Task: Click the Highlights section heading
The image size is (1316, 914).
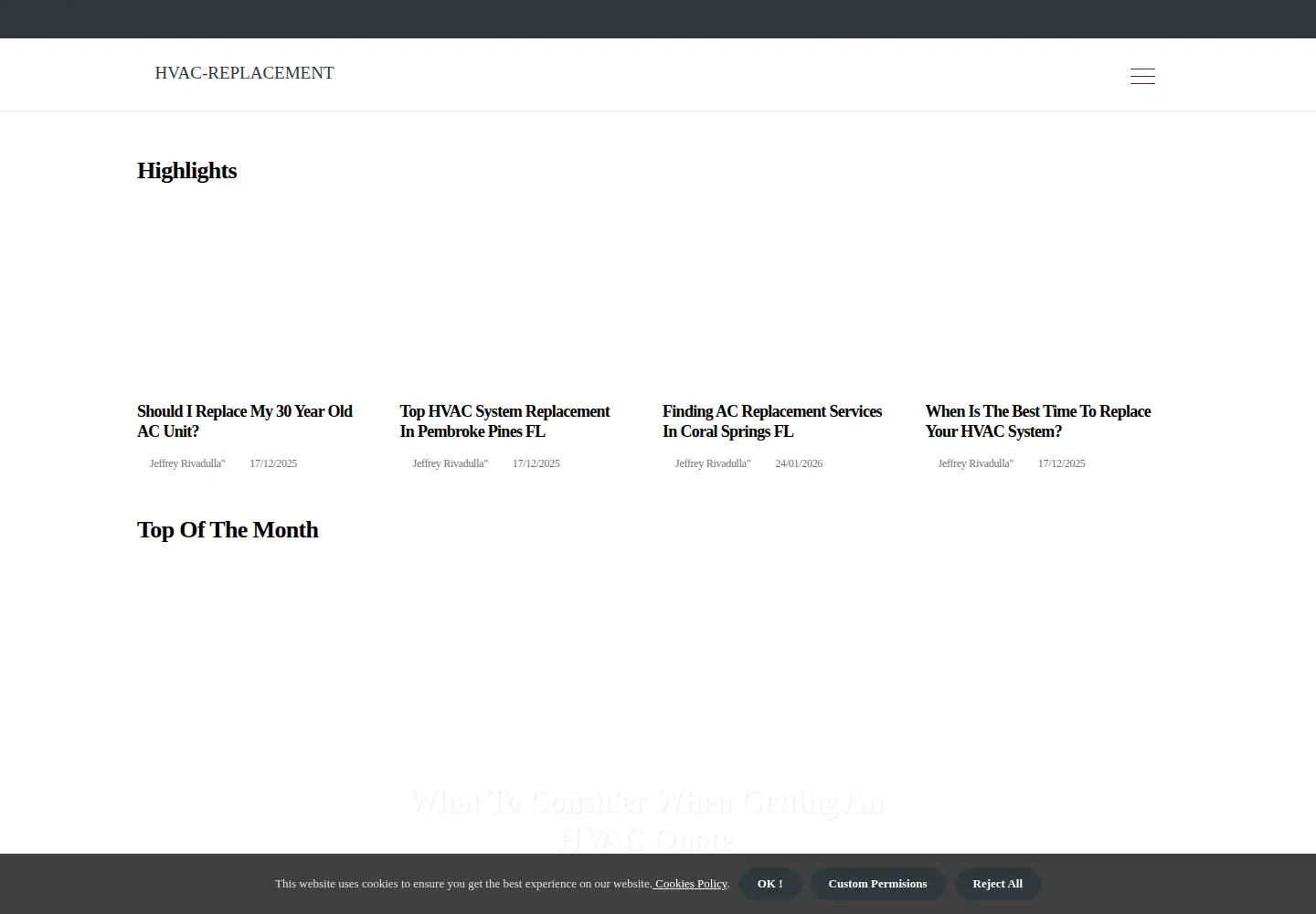Action: [x=186, y=171]
